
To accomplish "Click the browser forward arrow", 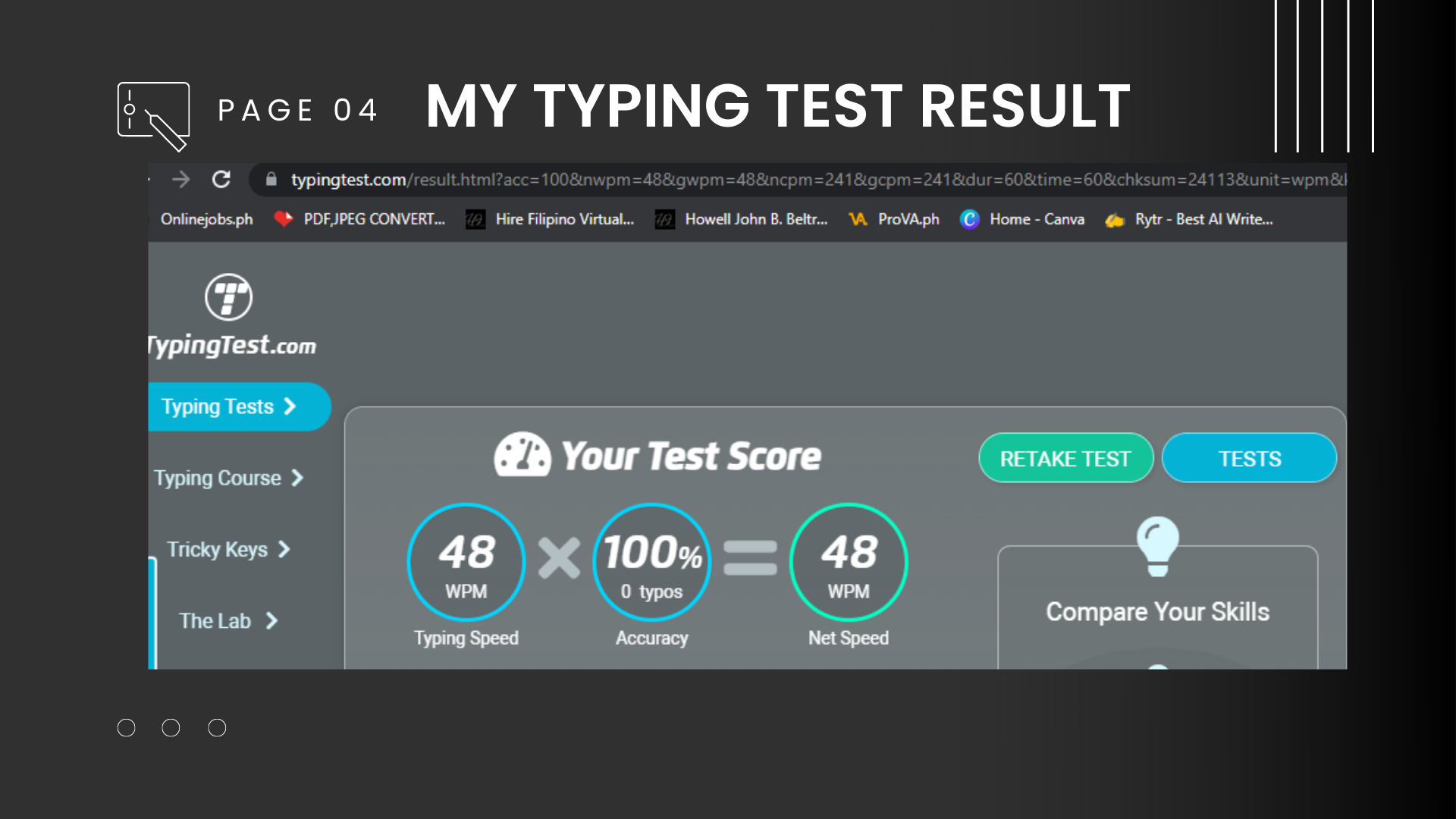I will [x=180, y=180].
